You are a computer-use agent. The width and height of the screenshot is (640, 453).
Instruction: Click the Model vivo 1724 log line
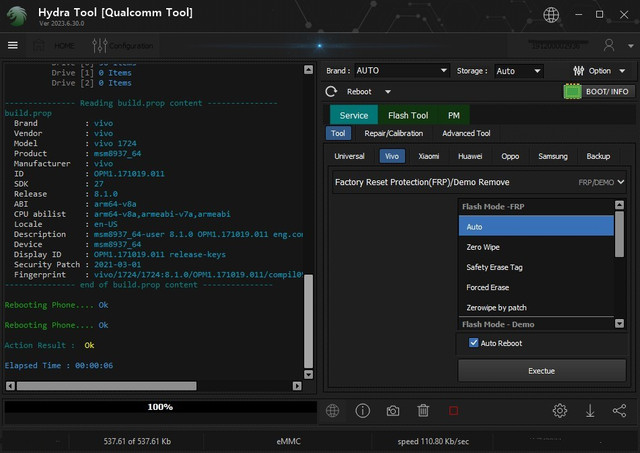pos(75,143)
